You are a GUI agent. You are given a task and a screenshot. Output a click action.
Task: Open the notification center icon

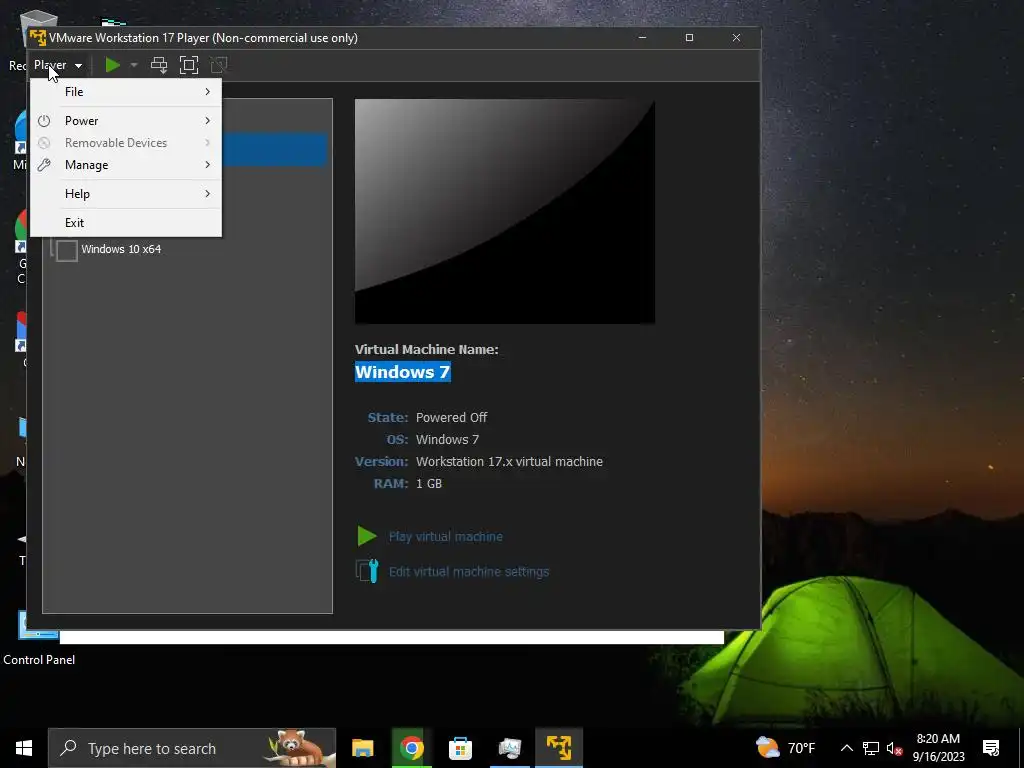pyautogui.click(x=991, y=748)
